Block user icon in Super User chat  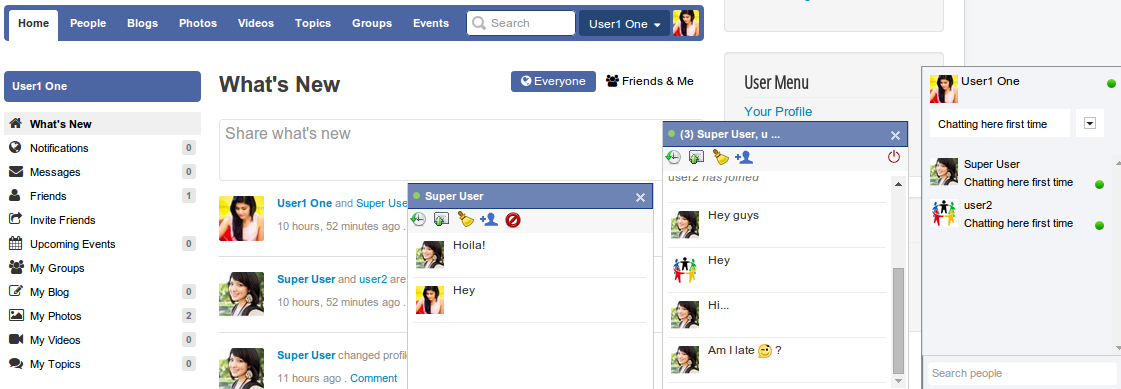[513, 220]
